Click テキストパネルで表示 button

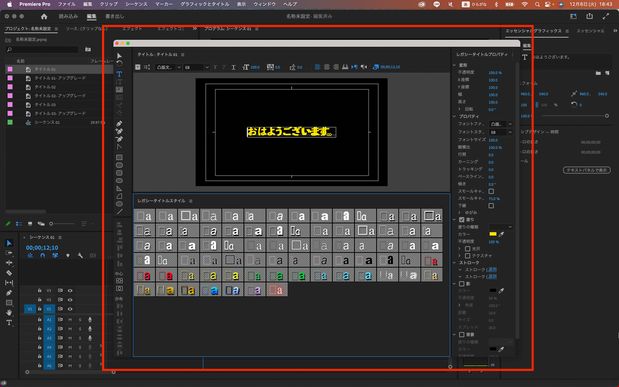(586, 170)
